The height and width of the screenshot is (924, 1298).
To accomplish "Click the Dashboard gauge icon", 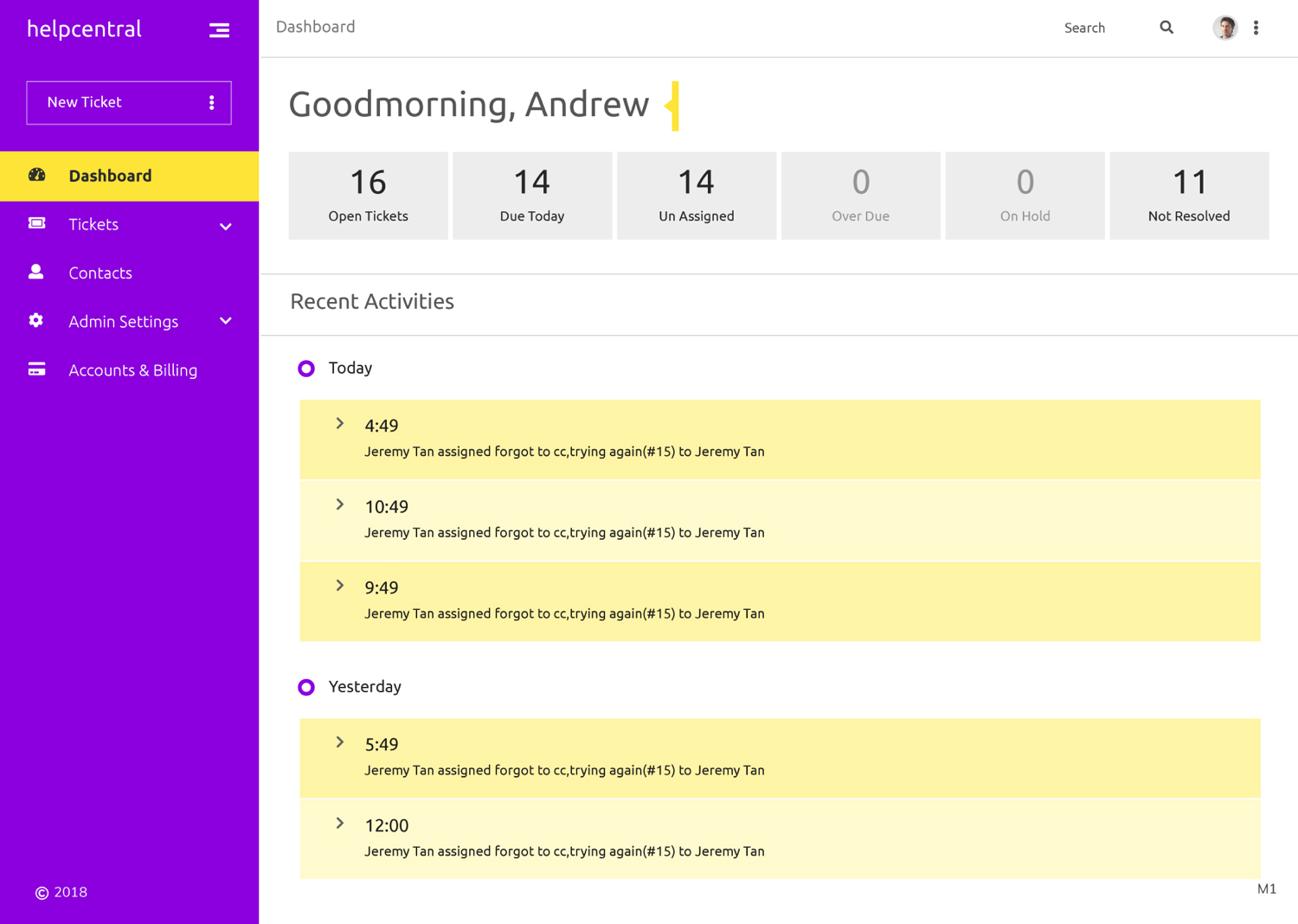I will coord(36,175).
